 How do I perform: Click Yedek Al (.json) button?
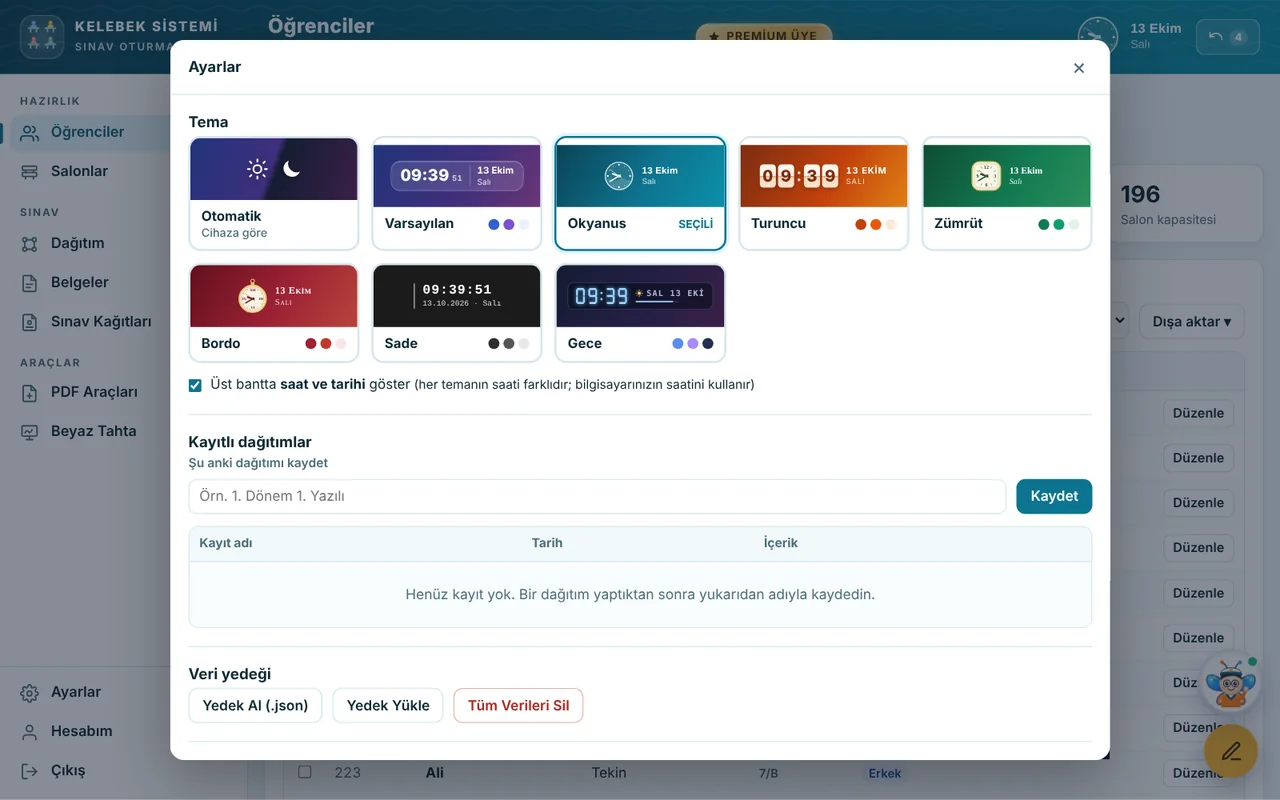256,705
